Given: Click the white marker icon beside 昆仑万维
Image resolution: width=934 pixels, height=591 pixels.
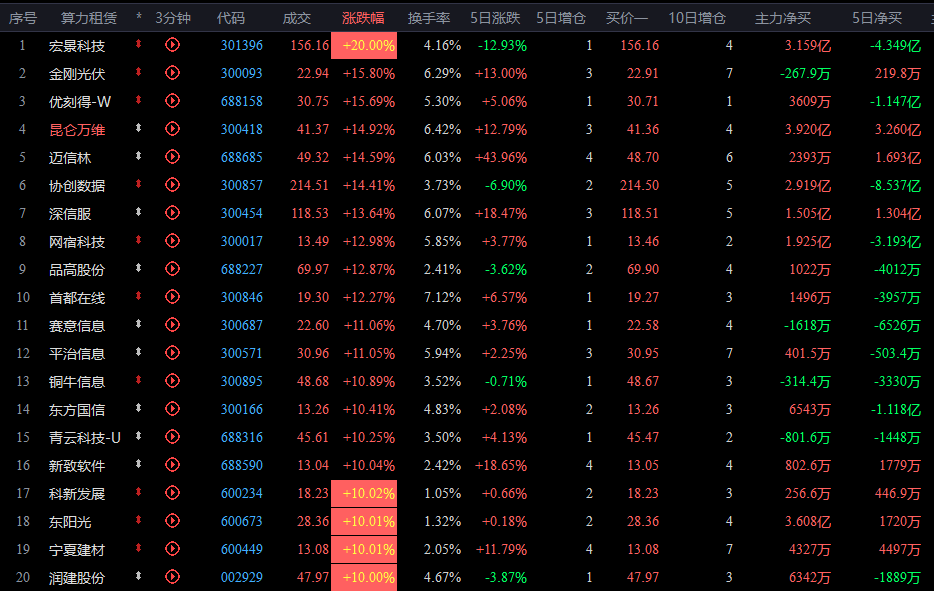Looking at the screenshot, I should coord(138,127).
